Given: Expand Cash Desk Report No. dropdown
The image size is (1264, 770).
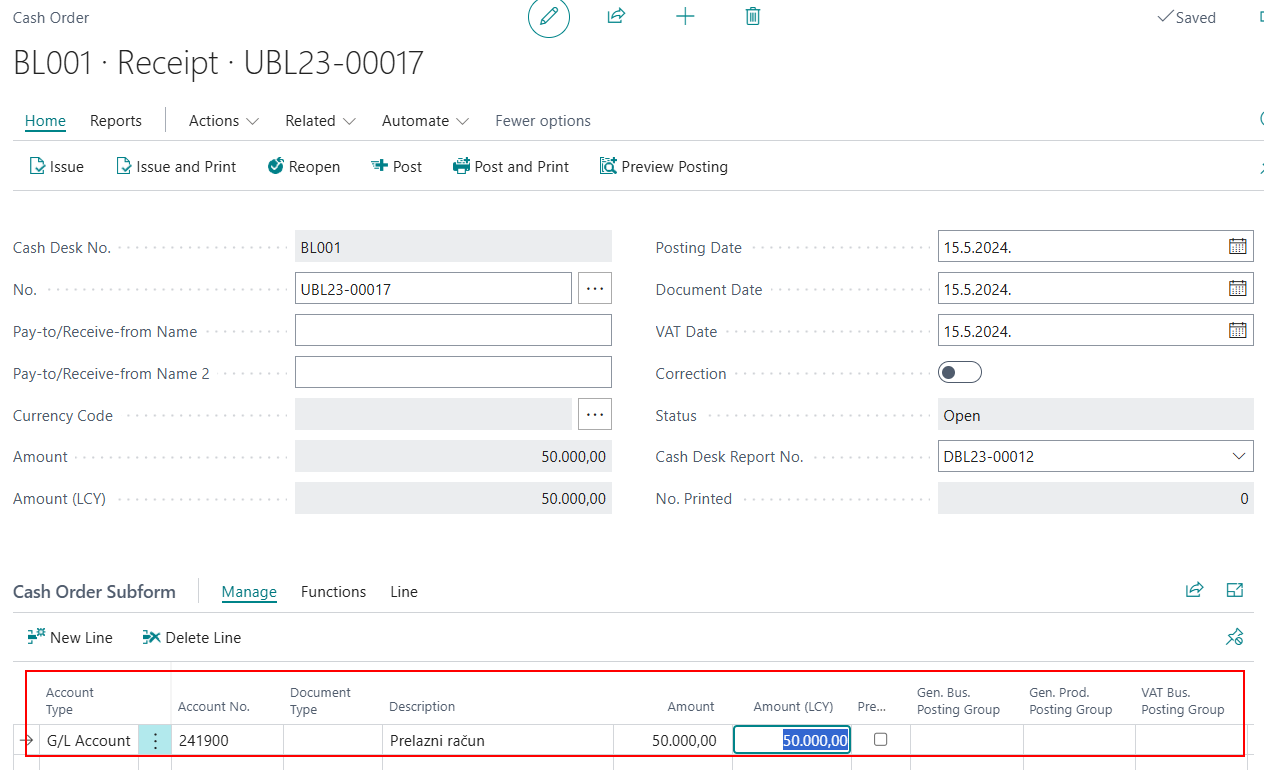Looking at the screenshot, I should [1237, 457].
